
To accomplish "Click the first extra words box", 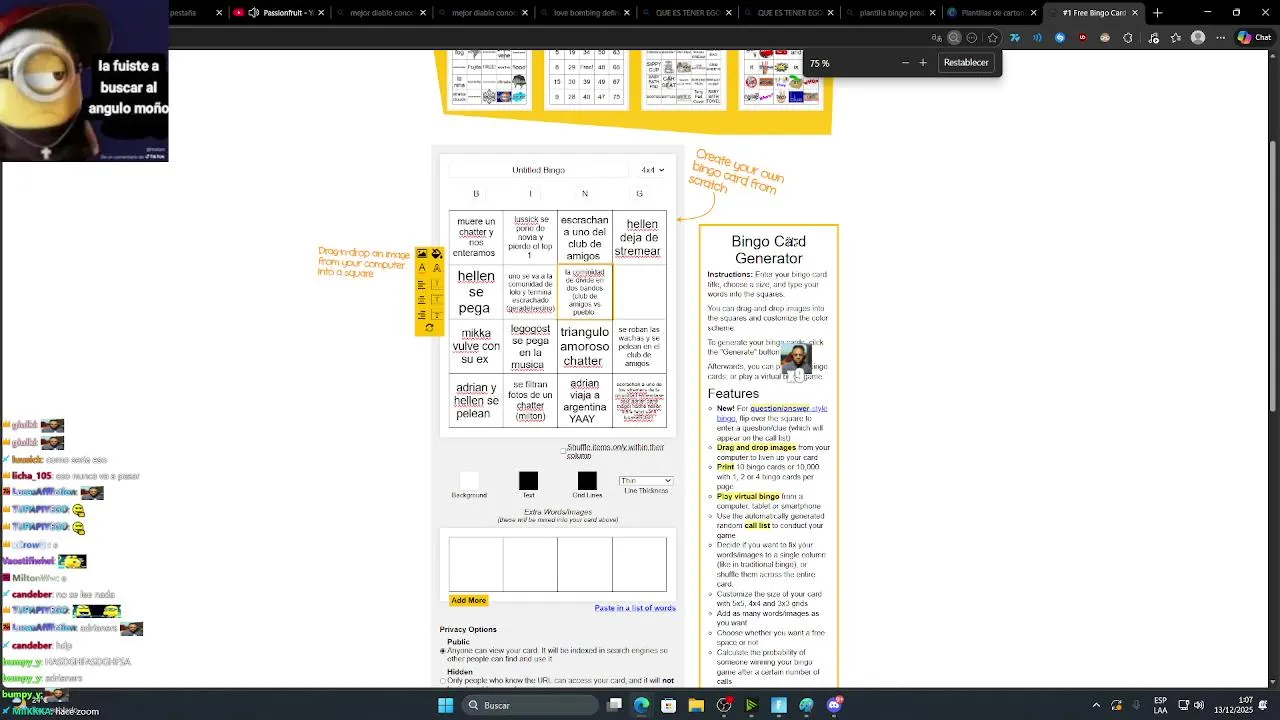I will pyautogui.click(x=476, y=564).
